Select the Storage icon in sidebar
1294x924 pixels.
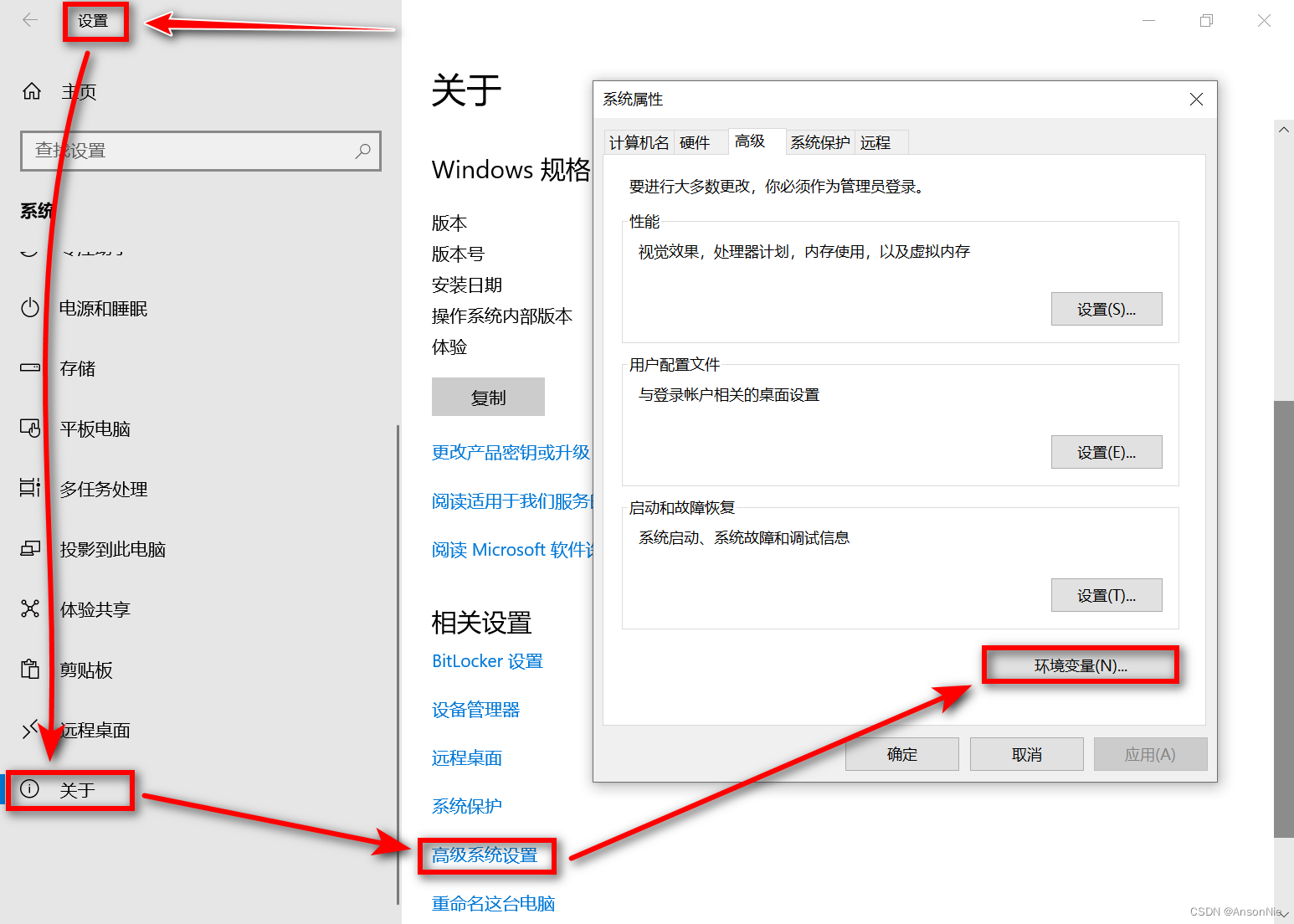pos(30,367)
